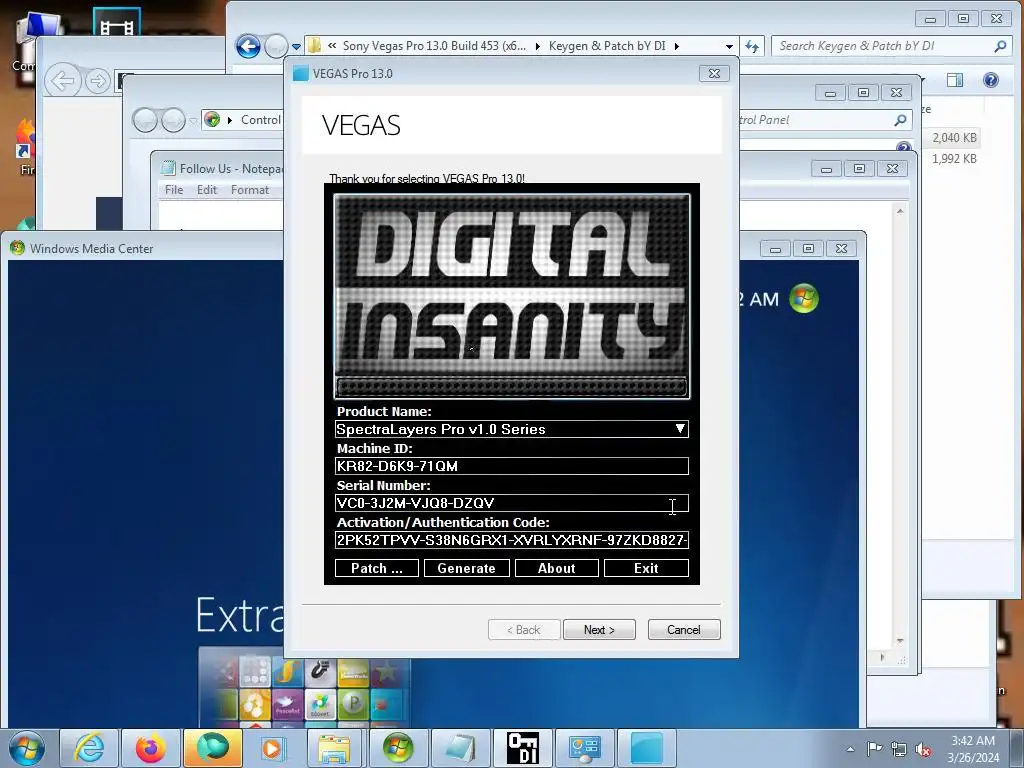Image resolution: width=1024 pixels, height=768 pixels.
Task: Click the Machine ID field
Action: click(x=511, y=466)
